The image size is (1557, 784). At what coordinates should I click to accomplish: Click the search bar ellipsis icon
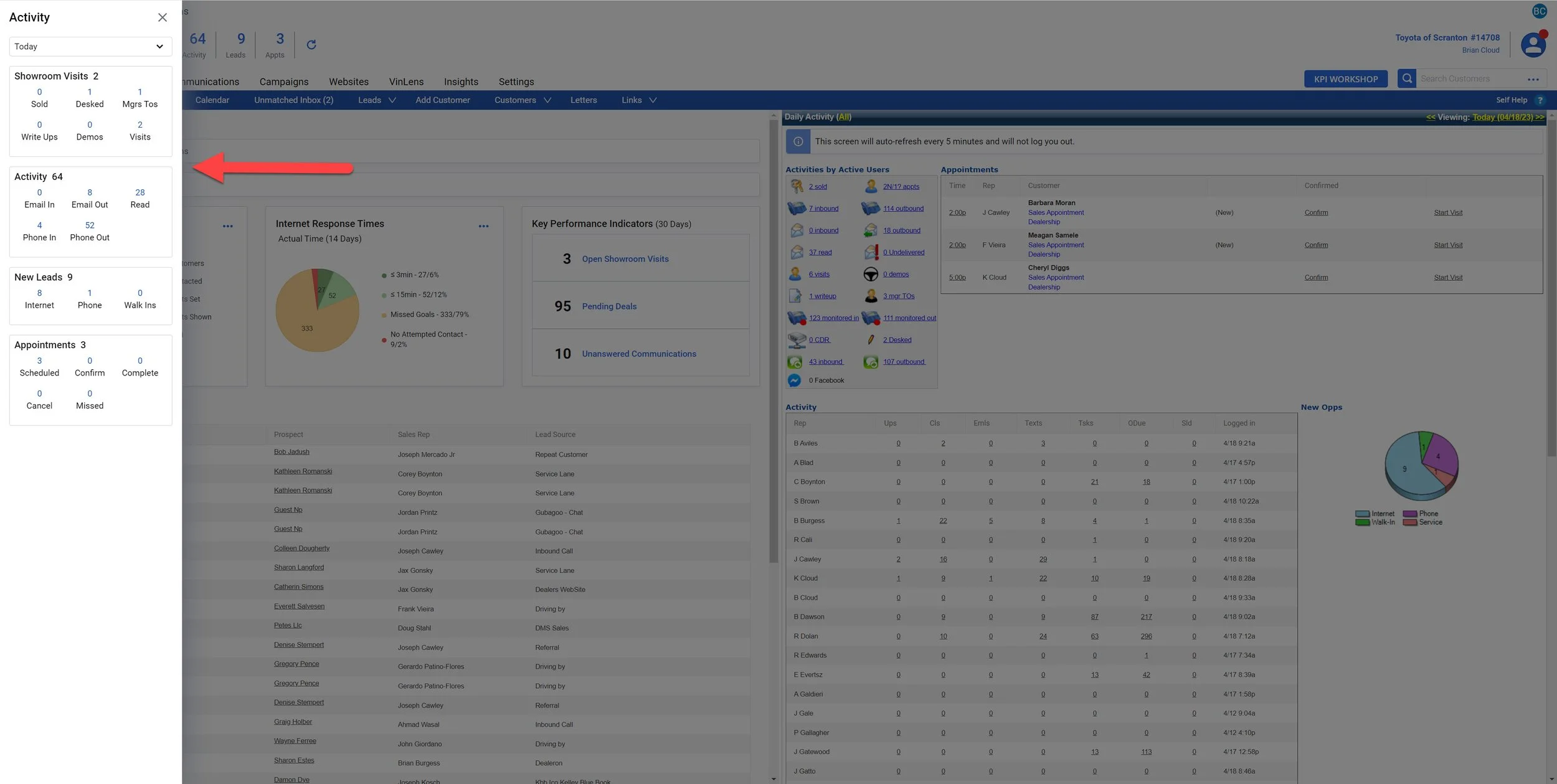[x=1533, y=79]
